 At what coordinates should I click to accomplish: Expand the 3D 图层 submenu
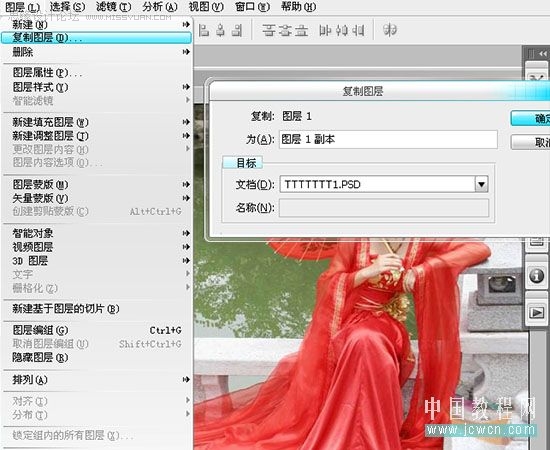tap(96, 261)
